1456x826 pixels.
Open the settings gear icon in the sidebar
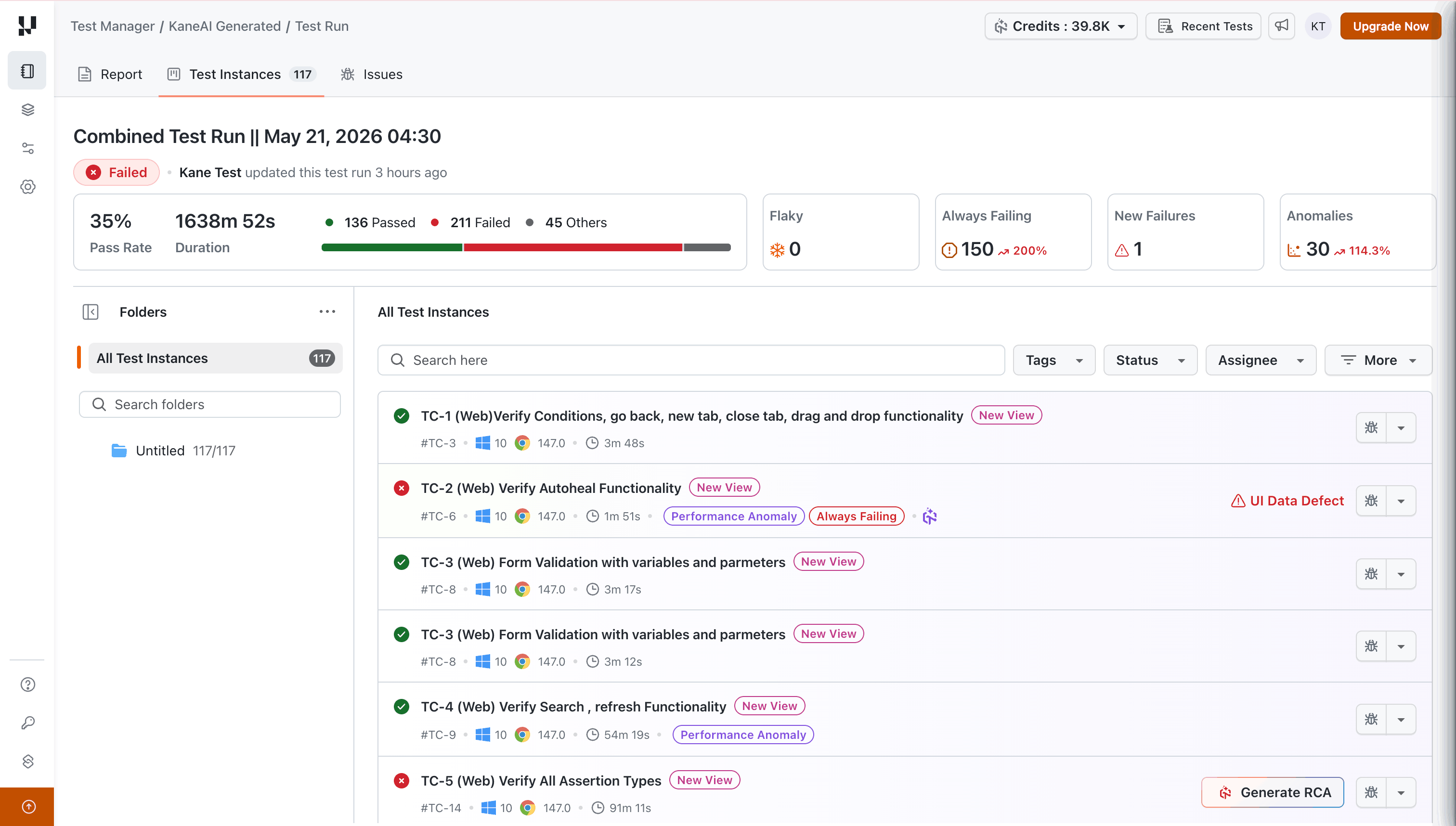(27, 187)
